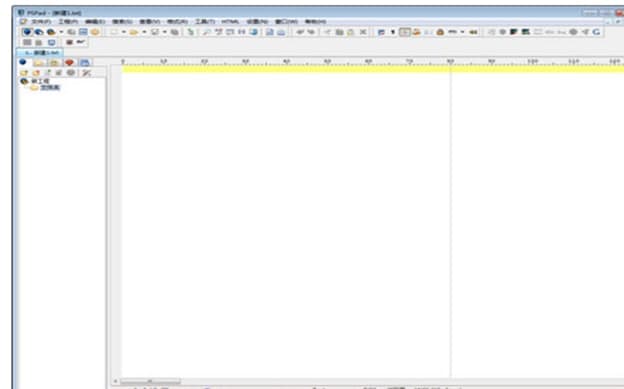Click the delete X icon in toolbar
Image resolution: width=624 pixels, height=389 pixels.
[363, 32]
